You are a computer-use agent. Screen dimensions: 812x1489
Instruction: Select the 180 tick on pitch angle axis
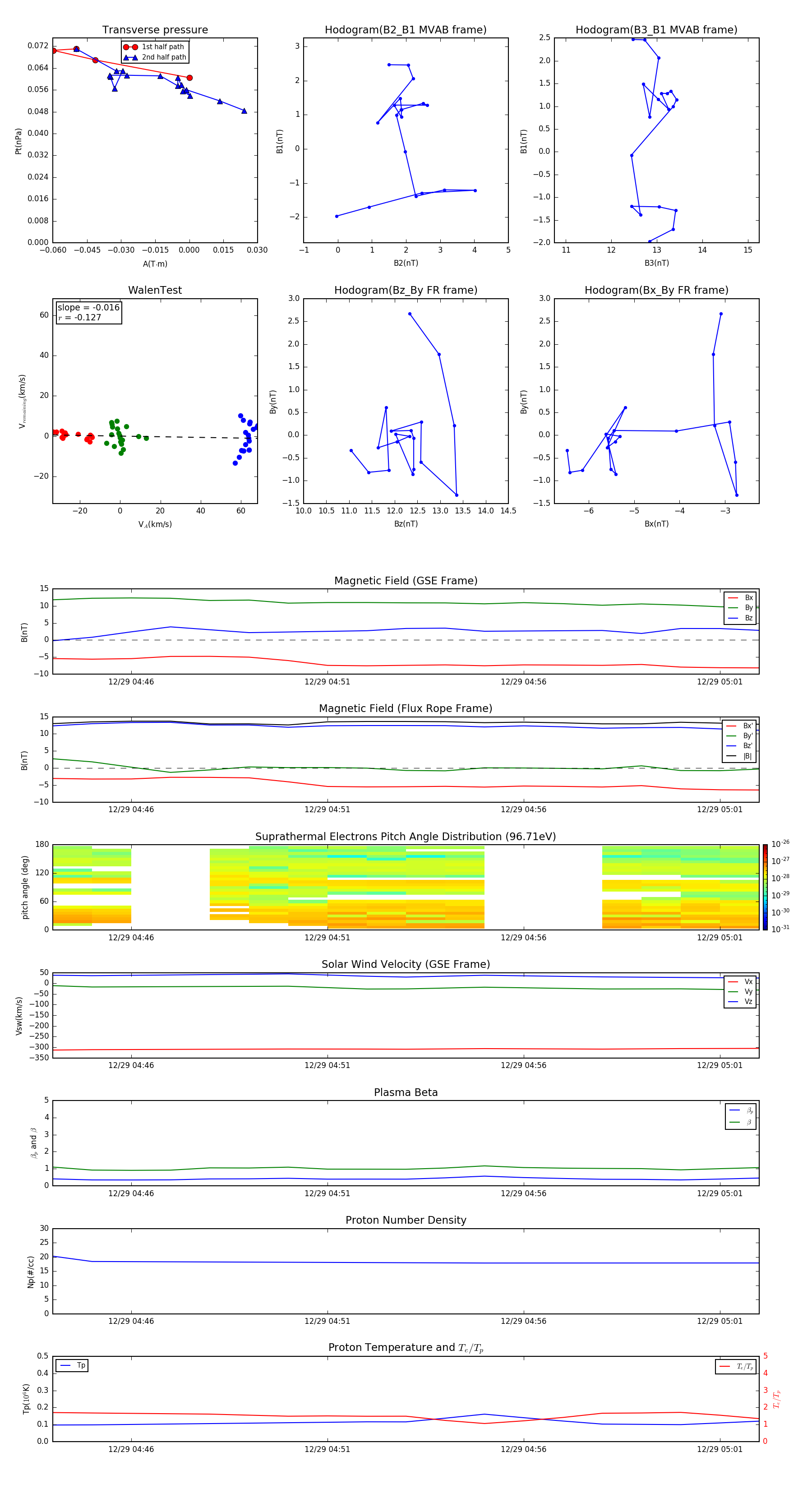[42, 845]
